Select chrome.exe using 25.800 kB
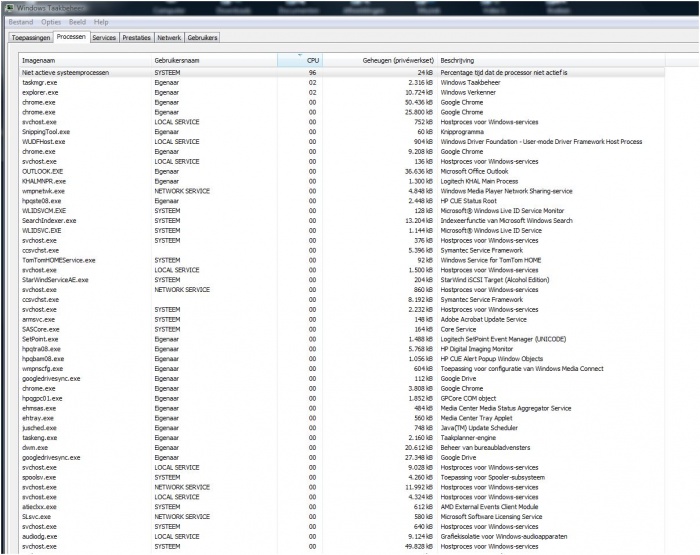The width and height of the screenshot is (700, 555). pyautogui.click(x=342, y=112)
